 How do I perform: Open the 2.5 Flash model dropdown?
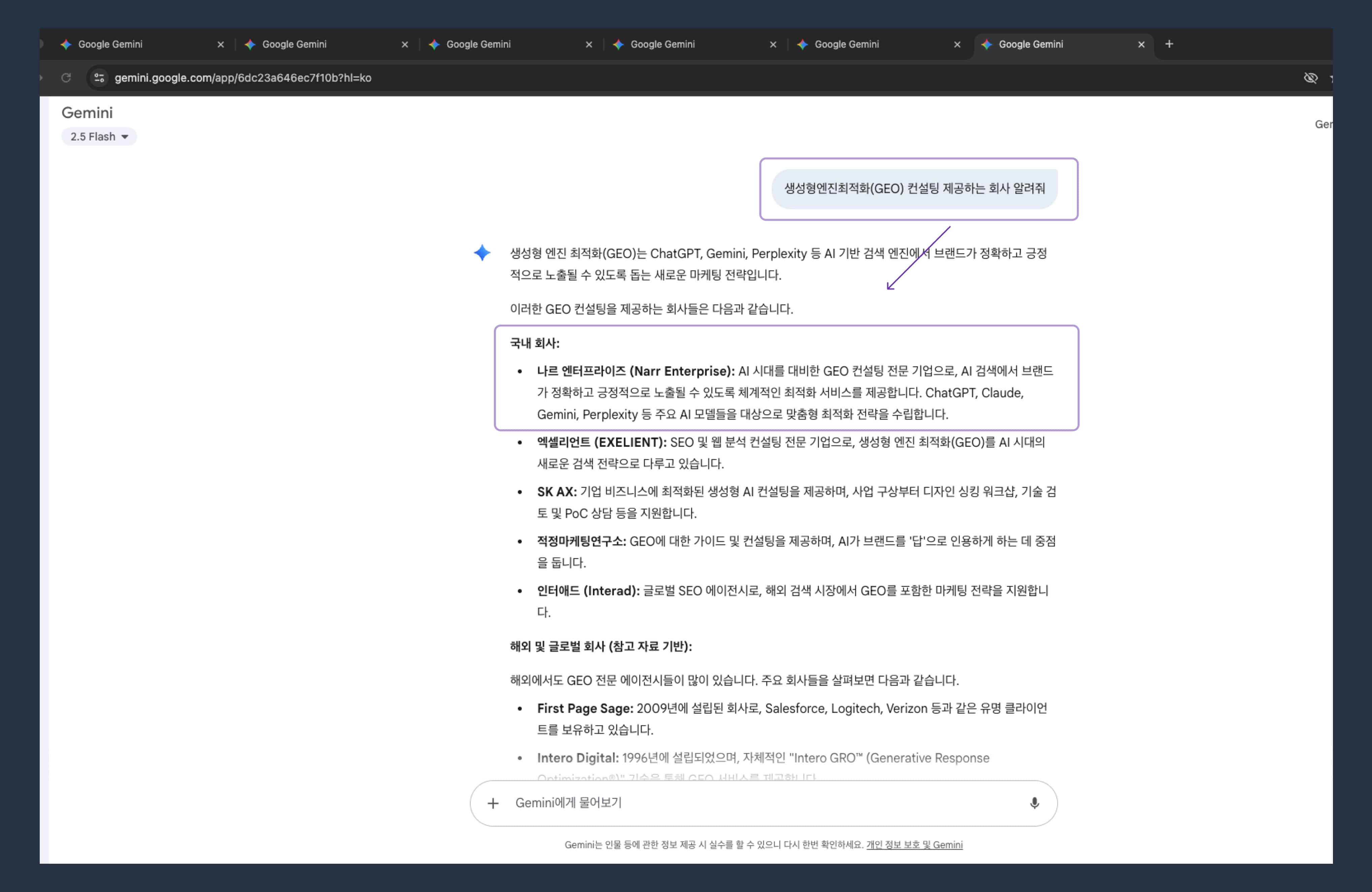[x=99, y=137]
